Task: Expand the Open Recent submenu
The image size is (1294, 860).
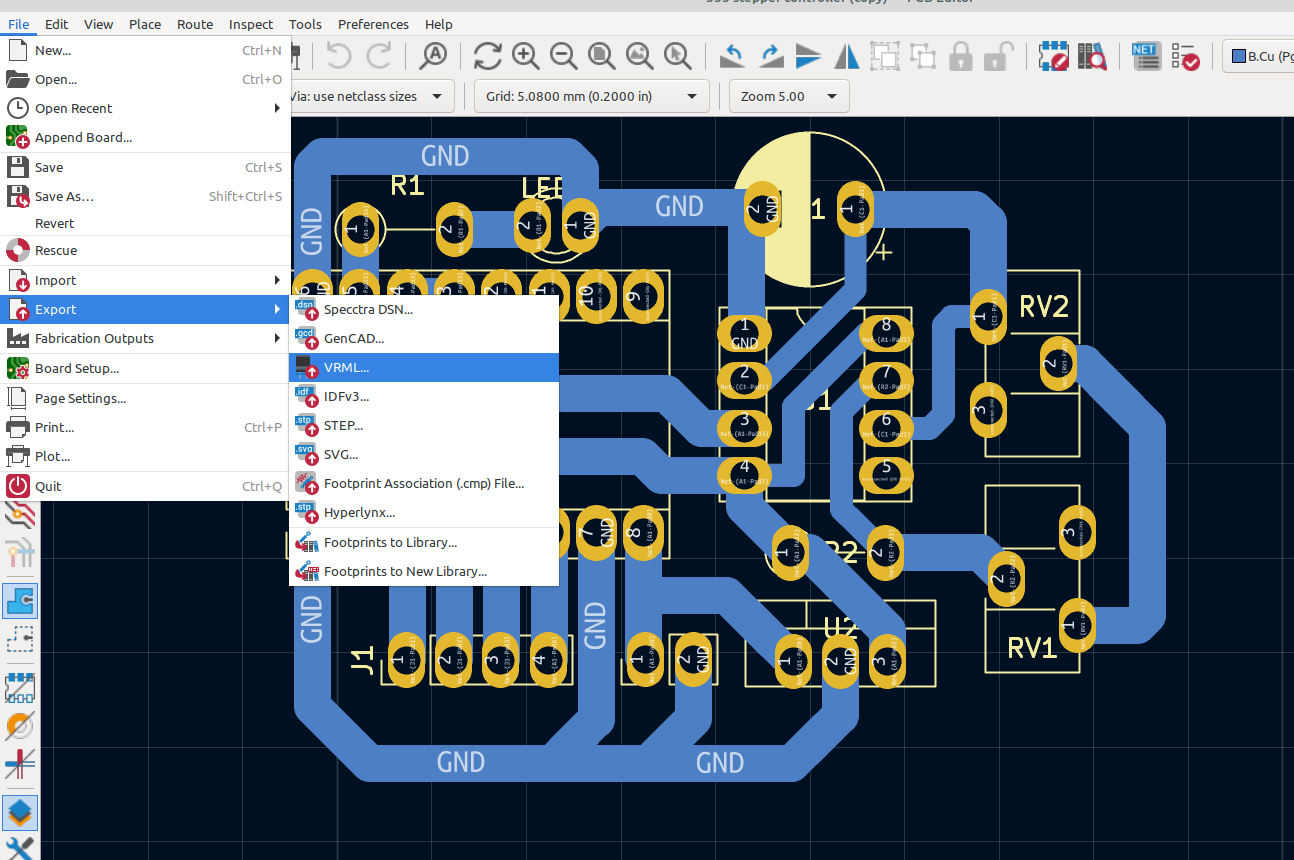Action: pos(145,108)
